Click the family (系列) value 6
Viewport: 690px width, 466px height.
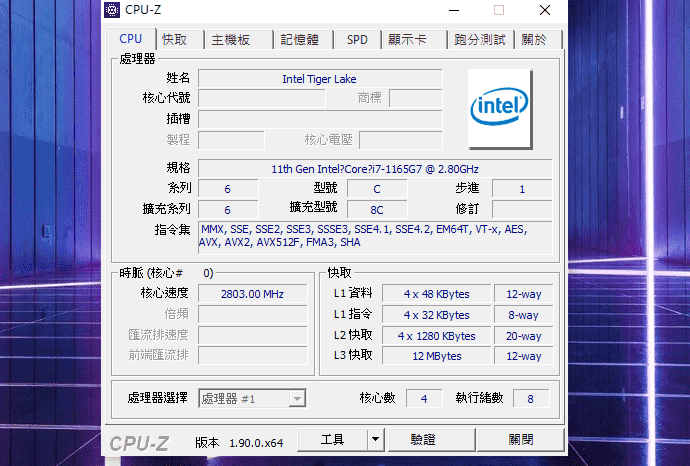(228, 189)
